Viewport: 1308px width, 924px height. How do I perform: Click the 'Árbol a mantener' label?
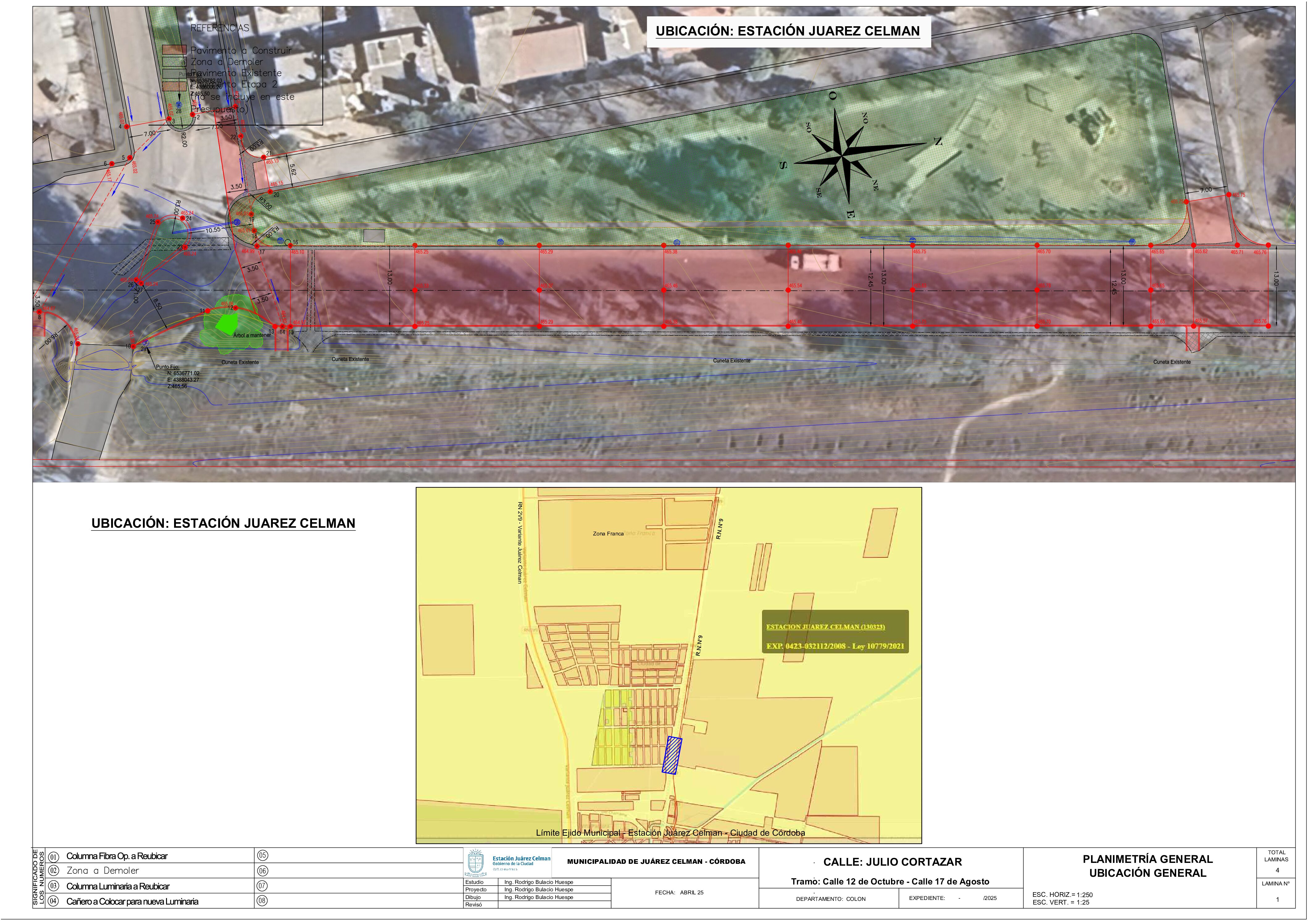pyautogui.click(x=252, y=335)
